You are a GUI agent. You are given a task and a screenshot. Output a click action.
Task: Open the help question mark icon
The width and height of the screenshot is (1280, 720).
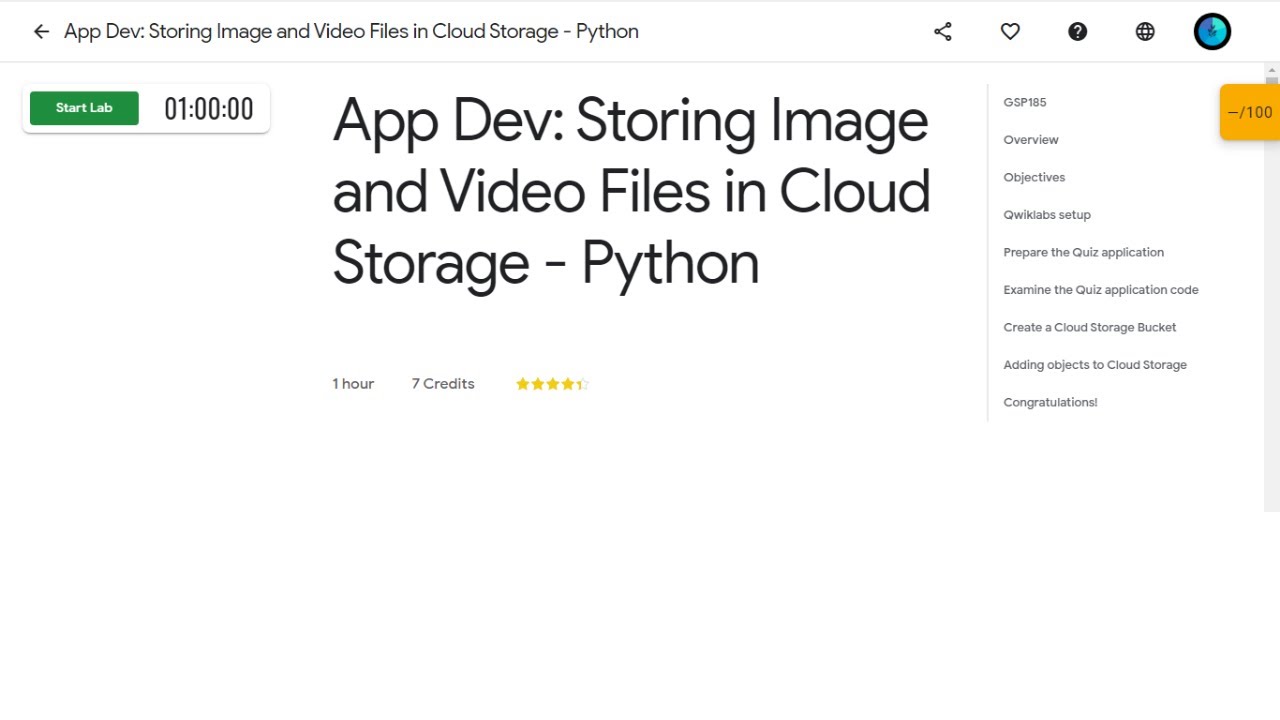(1077, 32)
